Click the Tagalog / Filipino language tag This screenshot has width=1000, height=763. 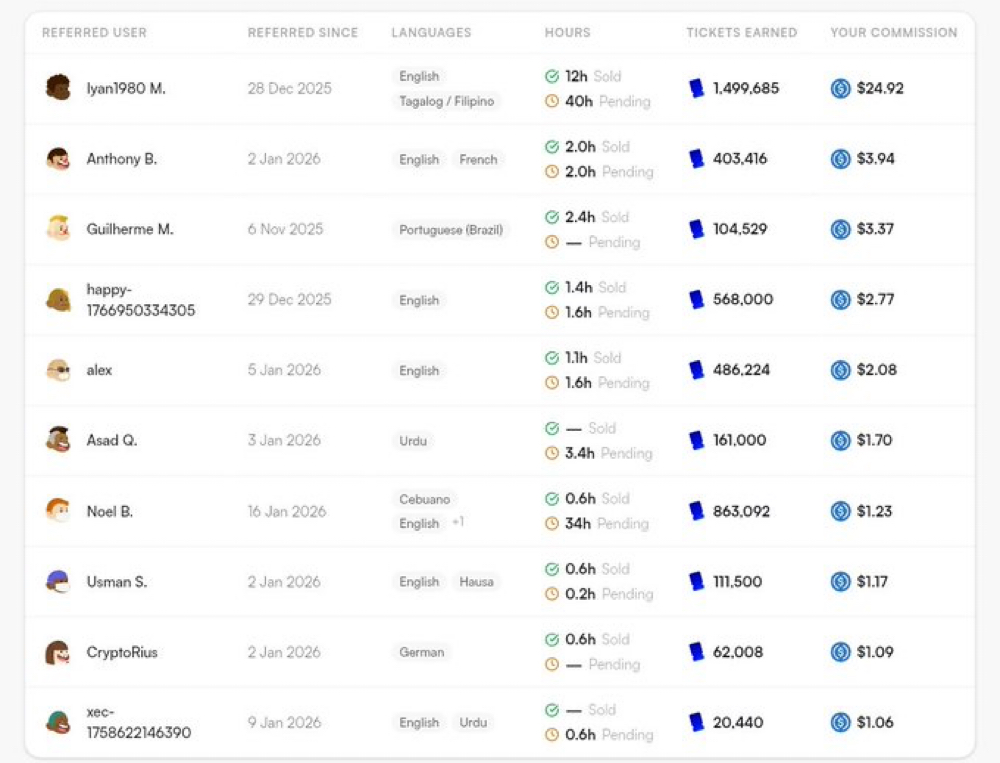[447, 101]
